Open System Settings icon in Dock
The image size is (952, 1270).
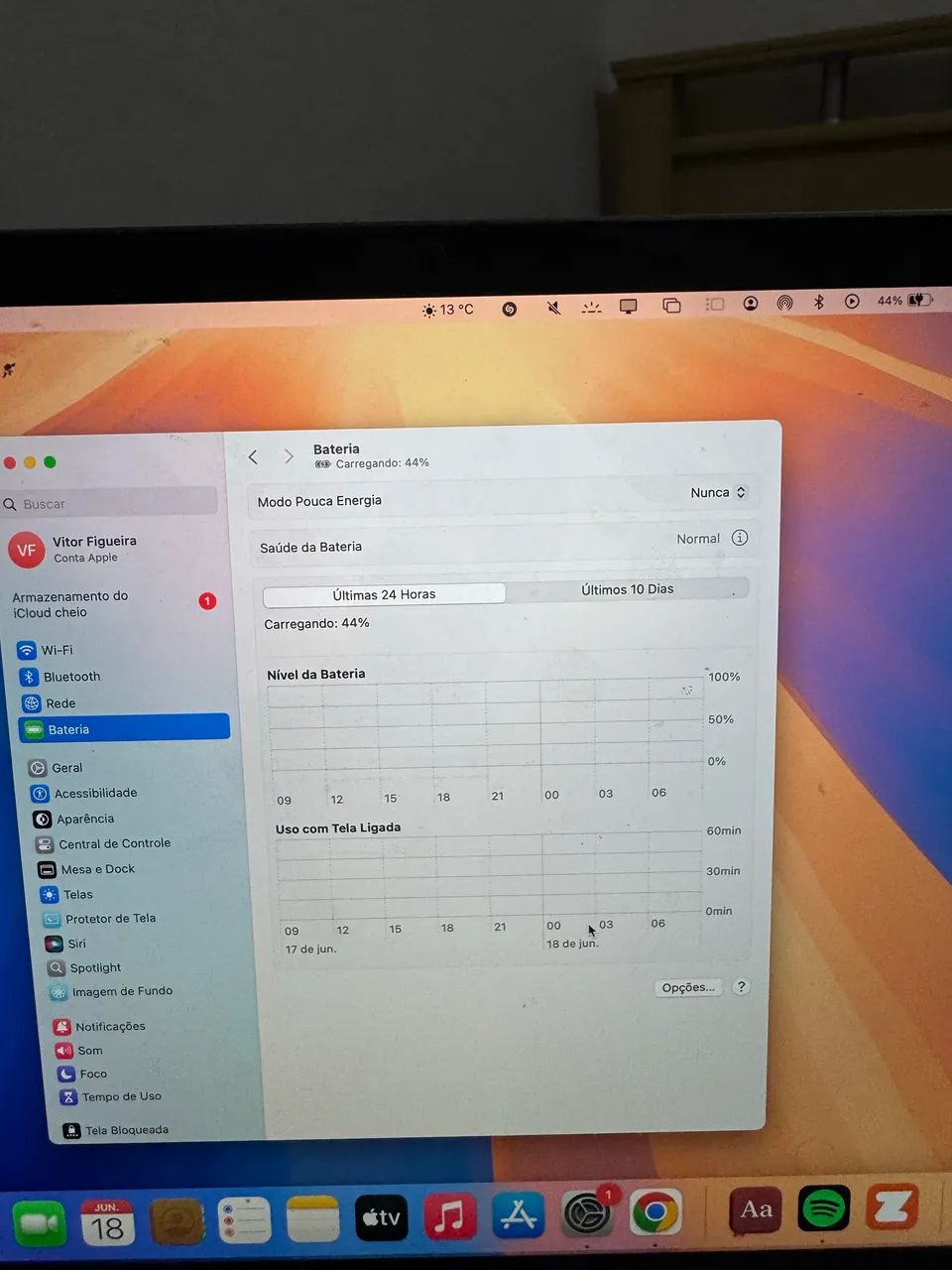click(x=587, y=1213)
